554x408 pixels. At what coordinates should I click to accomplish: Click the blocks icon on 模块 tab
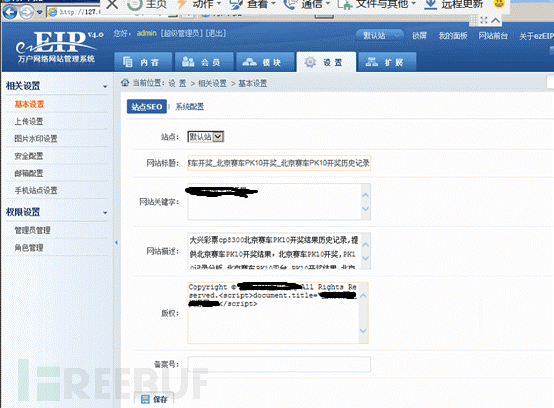pyautogui.click(x=249, y=62)
